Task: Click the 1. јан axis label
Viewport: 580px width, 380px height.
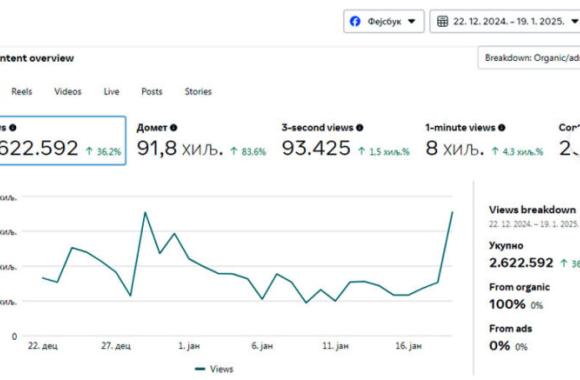Action: [x=189, y=346]
